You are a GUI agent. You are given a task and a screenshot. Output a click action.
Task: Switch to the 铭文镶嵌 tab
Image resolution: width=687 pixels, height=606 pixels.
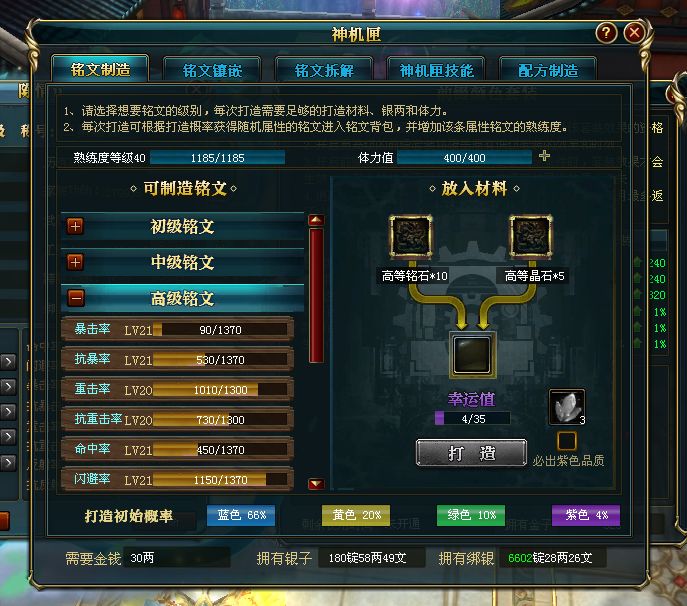pyautogui.click(x=212, y=70)
